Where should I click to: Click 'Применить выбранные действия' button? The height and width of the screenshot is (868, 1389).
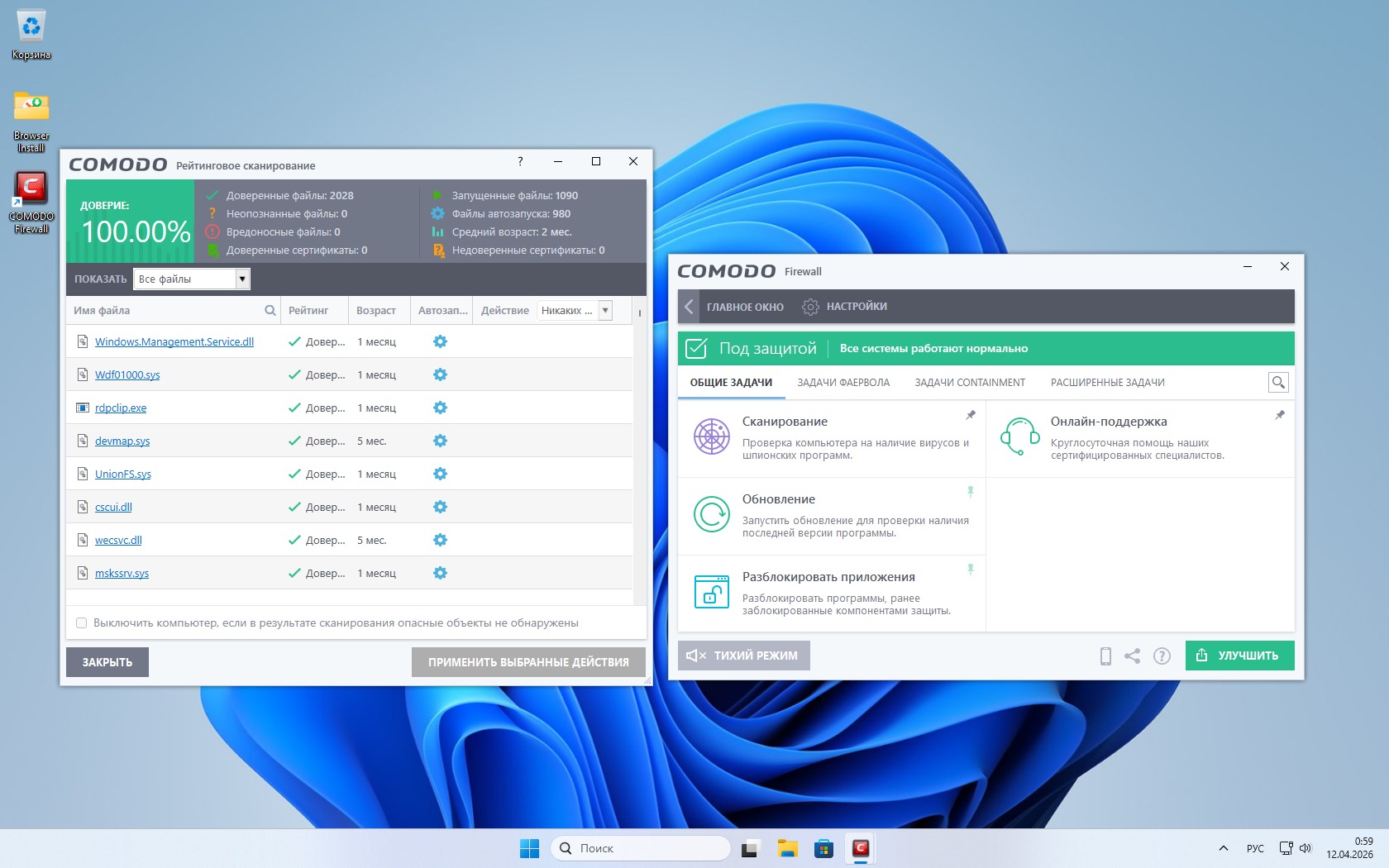[x=527, y=662]
